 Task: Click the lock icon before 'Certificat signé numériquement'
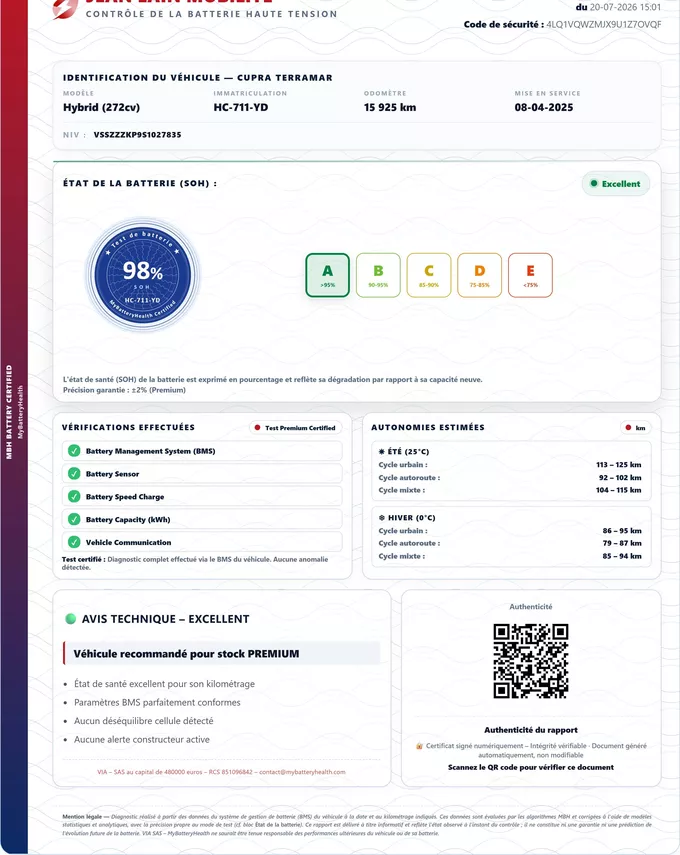(419, 746)
